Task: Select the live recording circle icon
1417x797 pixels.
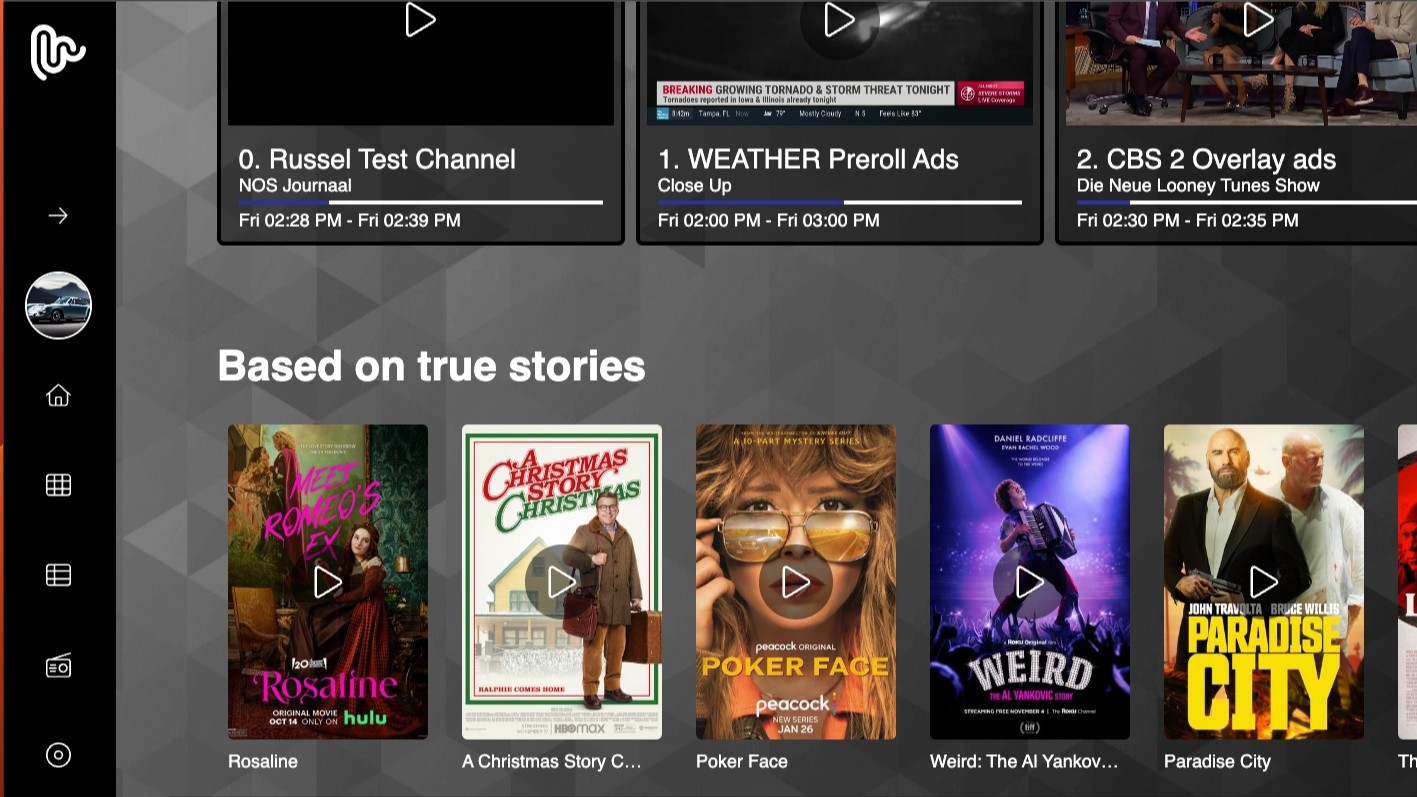Action: (58, 755)
